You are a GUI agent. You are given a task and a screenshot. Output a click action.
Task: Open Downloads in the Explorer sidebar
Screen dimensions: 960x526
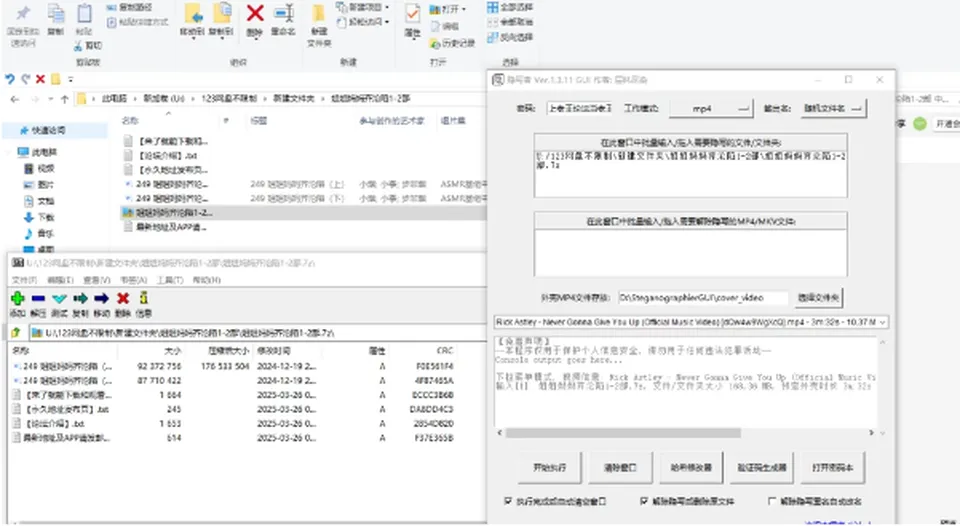point(40,217)
